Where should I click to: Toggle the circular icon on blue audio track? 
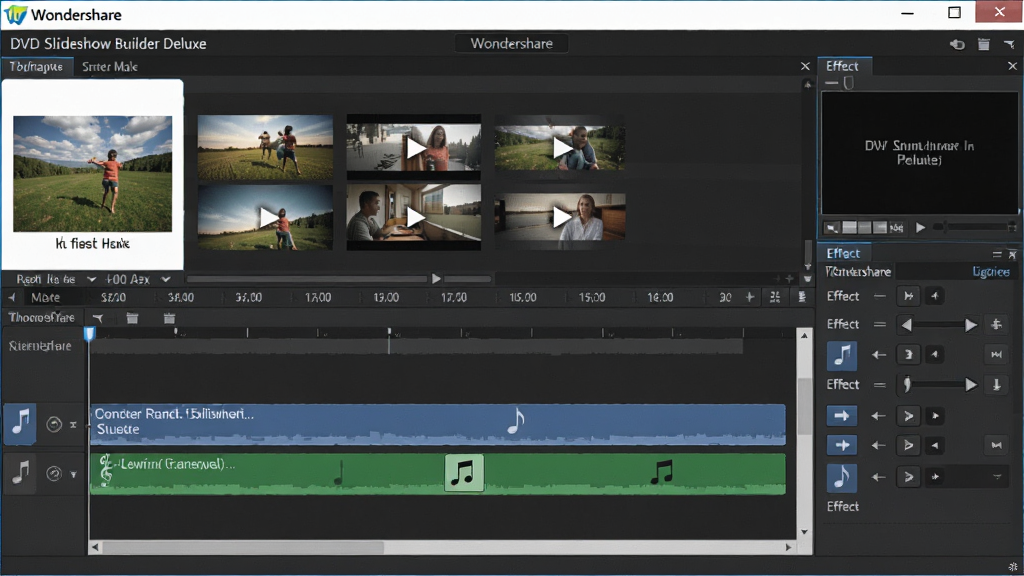tap(54, 424)
